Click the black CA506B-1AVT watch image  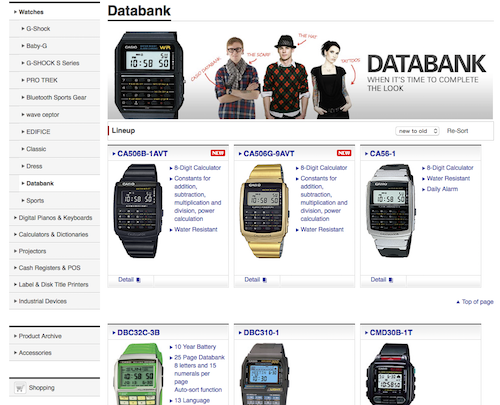pyautogui.click(x=138, y=211)
